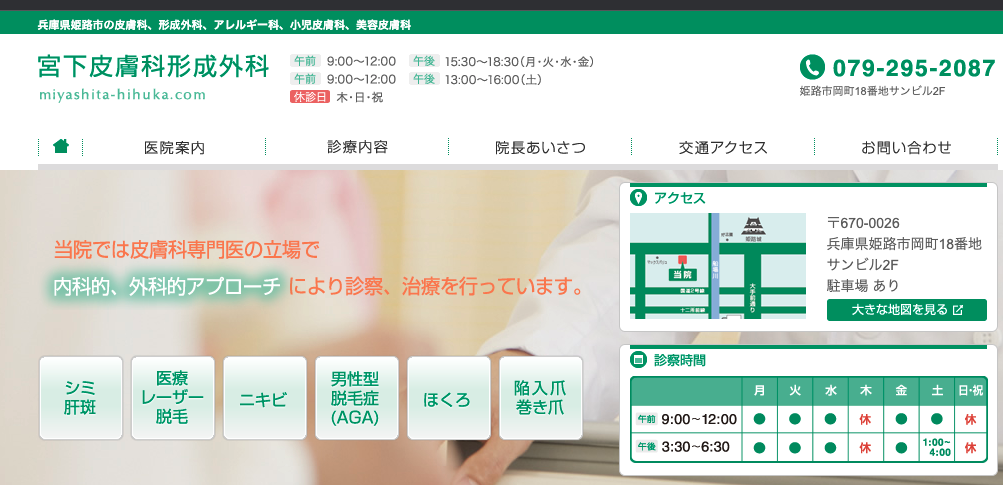Click the シミ 肝斑 treatment button

[x=81, y=398]
